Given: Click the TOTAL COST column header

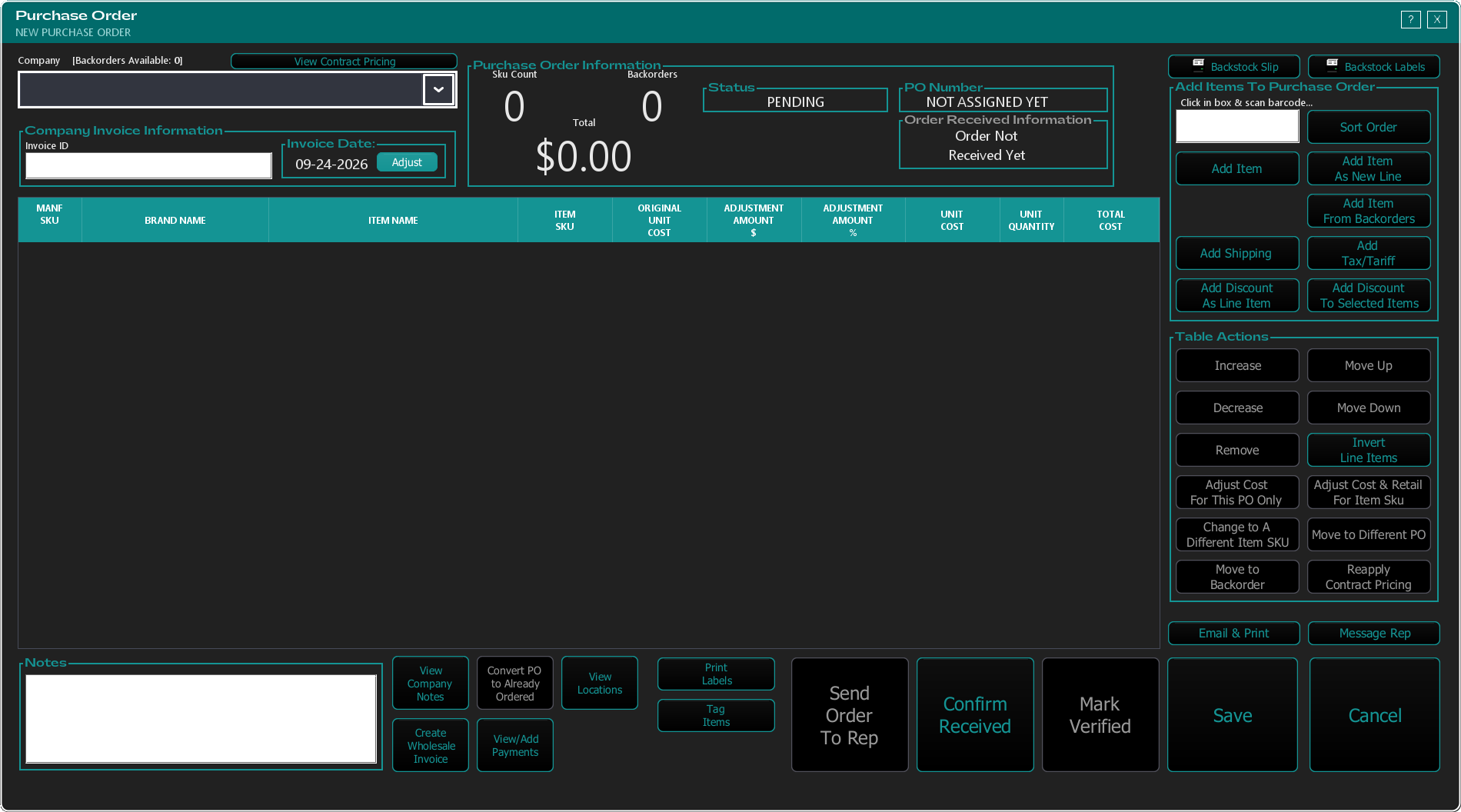Looking at the screenshot, I should click(1110, 220).
